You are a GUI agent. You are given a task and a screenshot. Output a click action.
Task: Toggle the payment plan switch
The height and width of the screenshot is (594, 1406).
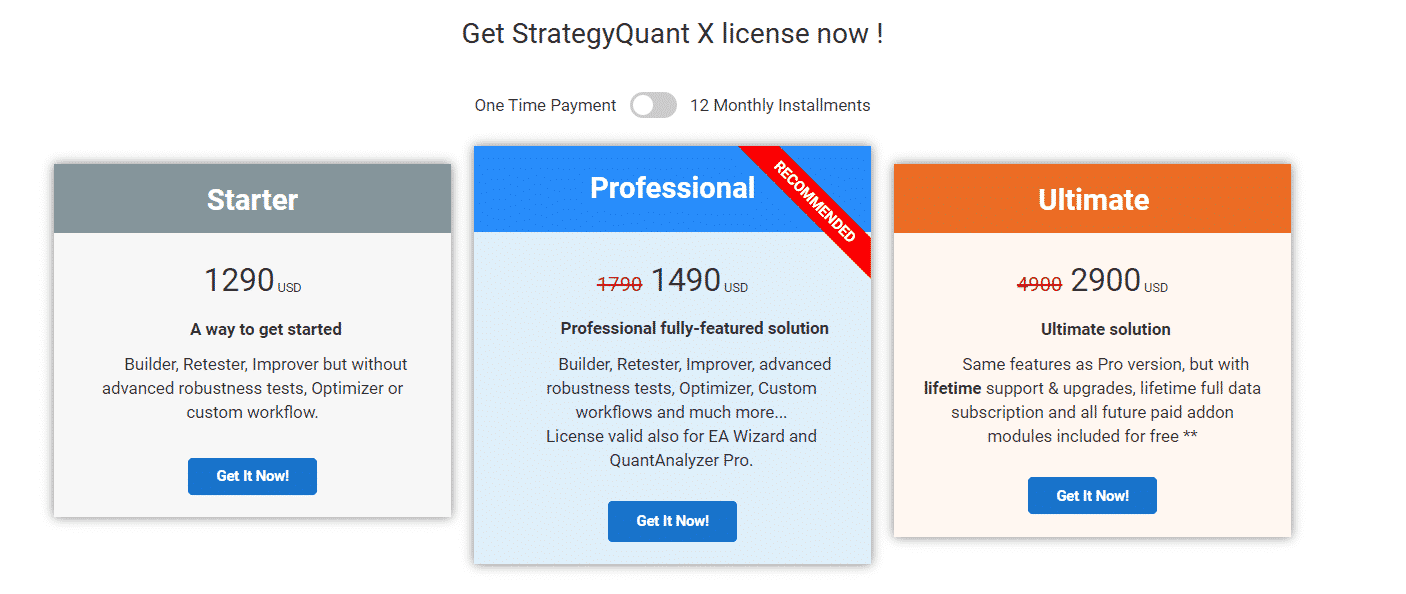(653, 105)
